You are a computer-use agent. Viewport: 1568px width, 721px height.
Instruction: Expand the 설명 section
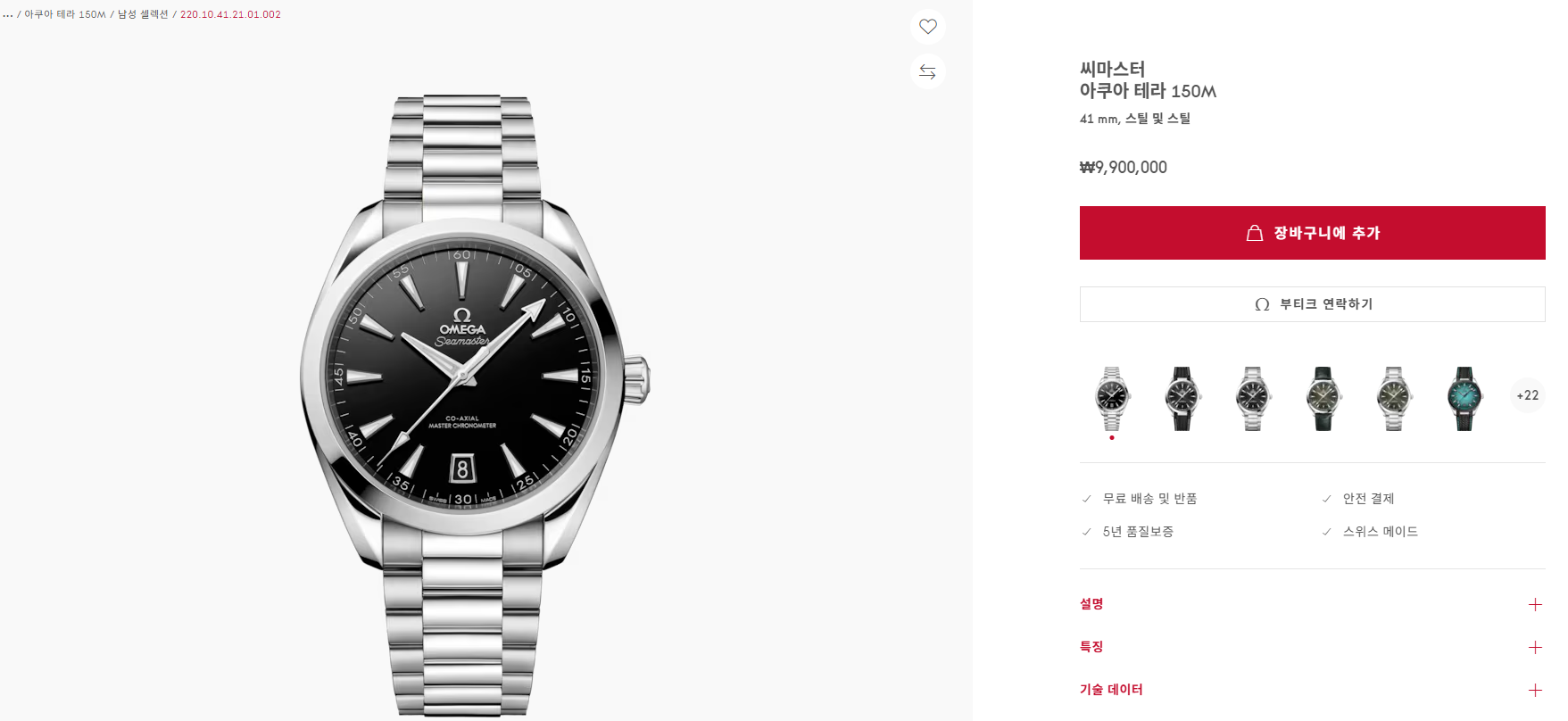(x=1312, y=604)
